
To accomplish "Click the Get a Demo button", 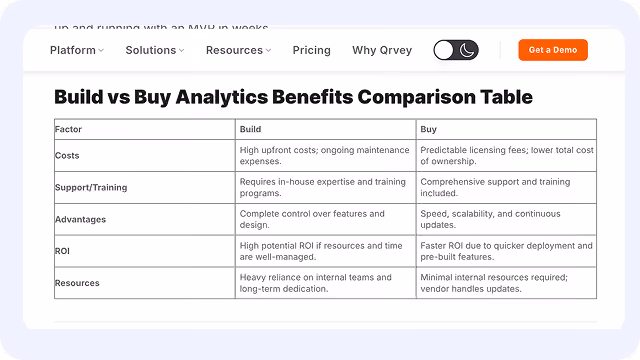I will point(553,50).
